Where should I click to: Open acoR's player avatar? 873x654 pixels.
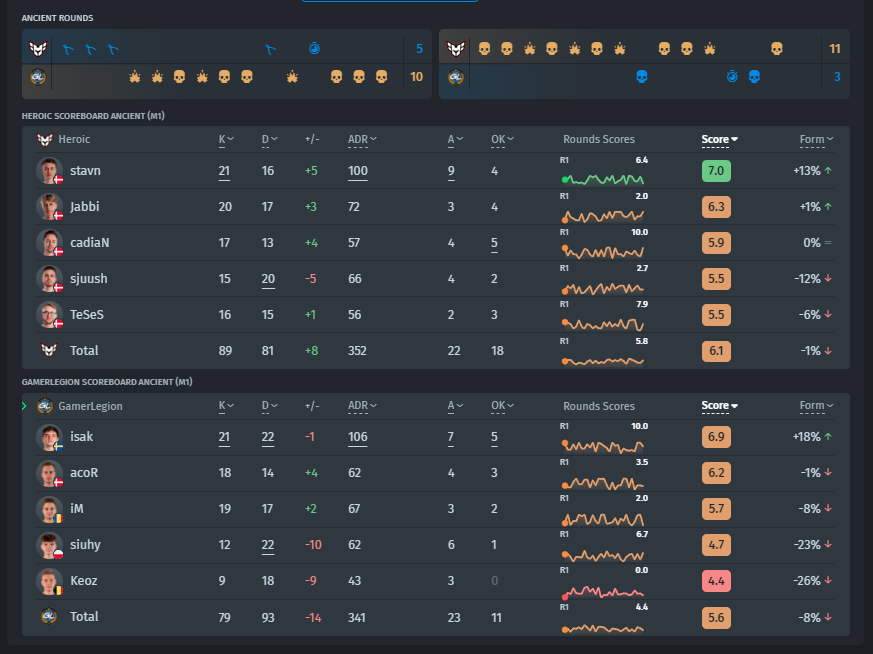click(50, 473)
